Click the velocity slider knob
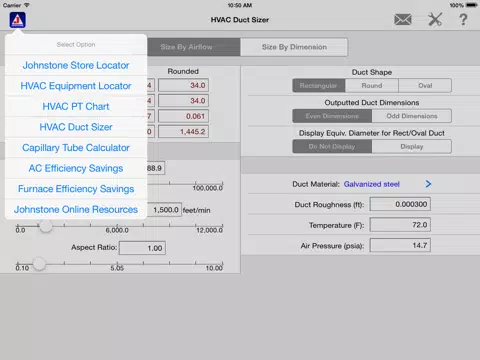This screenshot has width=480, height=360. pyautogui.click(x=45, y=226)
